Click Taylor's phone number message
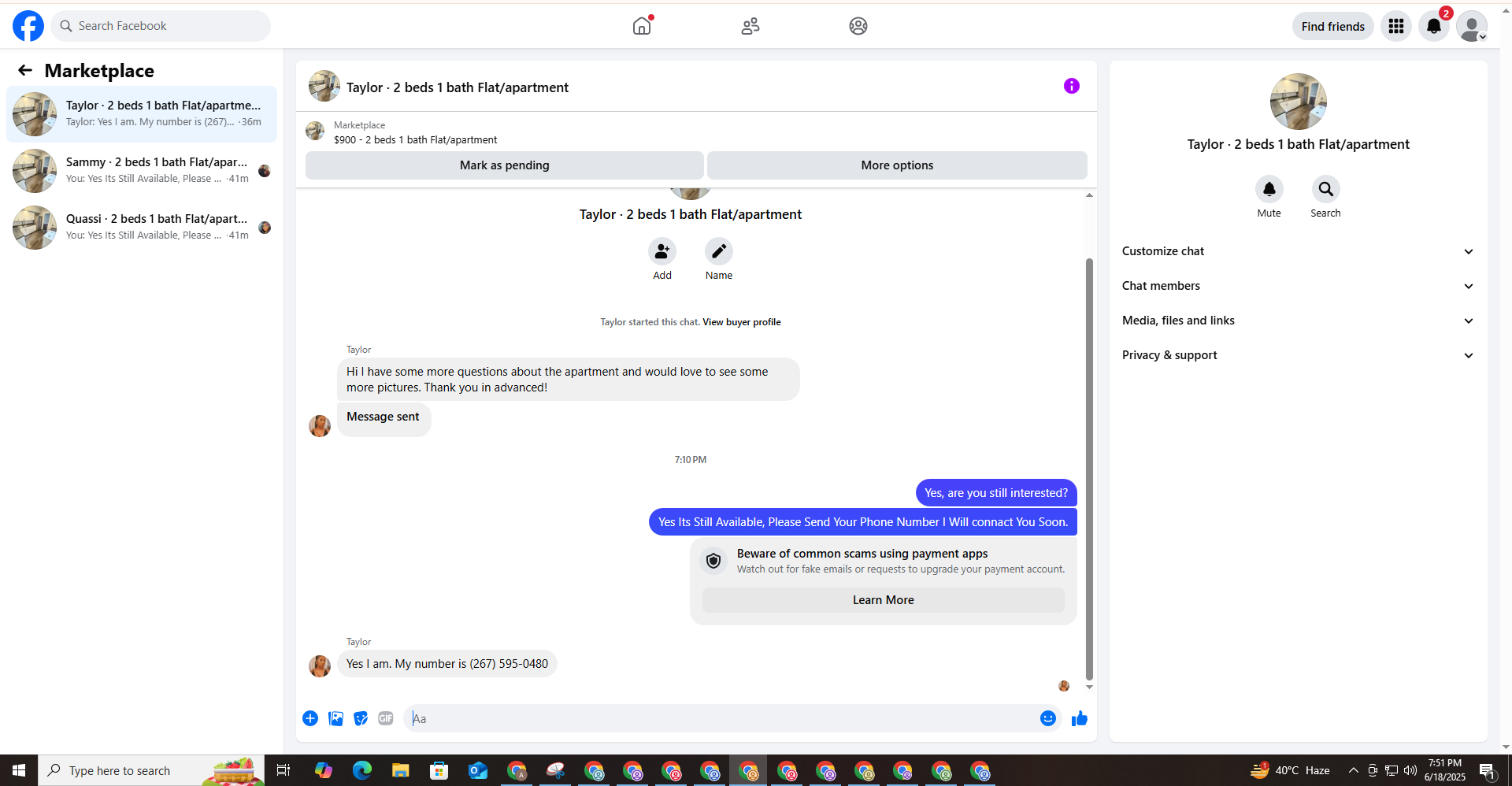Screen dimensions: 1512x786 [447, 664]
